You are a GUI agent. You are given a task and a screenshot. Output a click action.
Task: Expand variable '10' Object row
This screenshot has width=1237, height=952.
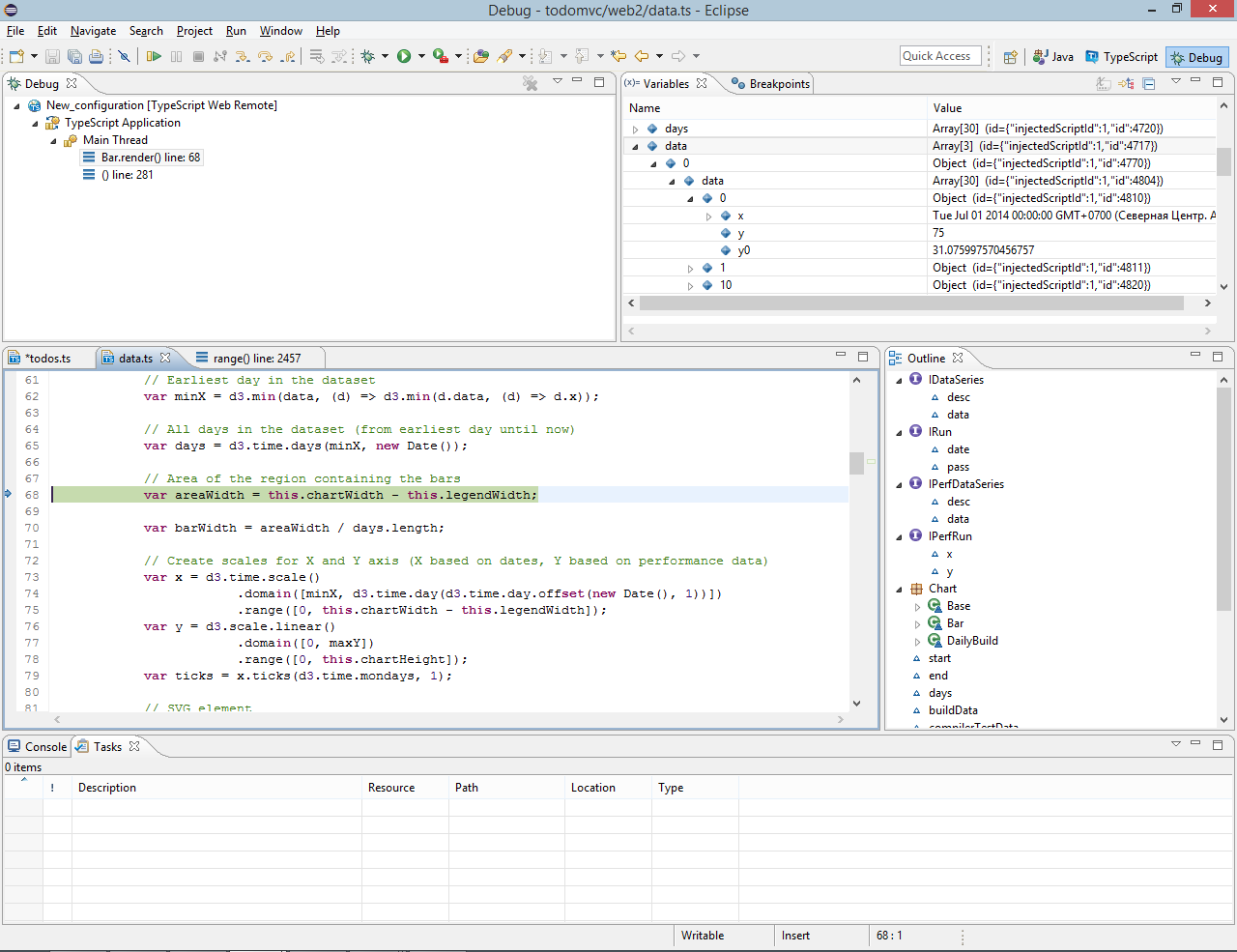690,285
